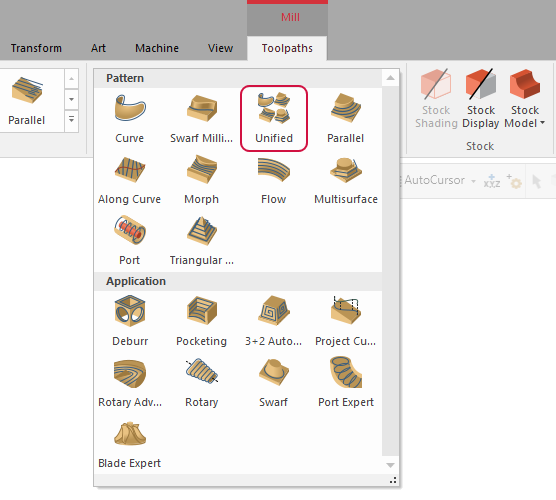
Task: Select the Morph toolpath
Action: (201, 180)
